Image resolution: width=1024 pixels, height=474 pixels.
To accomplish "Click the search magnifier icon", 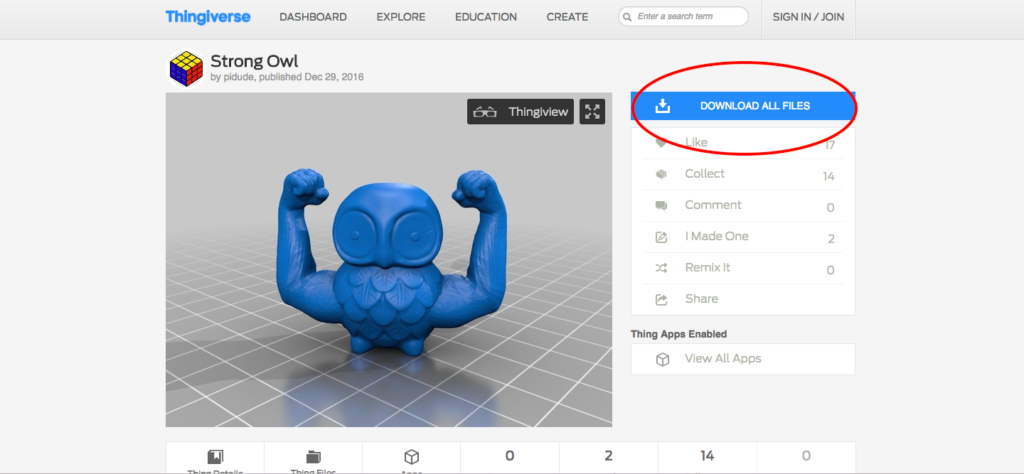I will click(x=628, y=17).
